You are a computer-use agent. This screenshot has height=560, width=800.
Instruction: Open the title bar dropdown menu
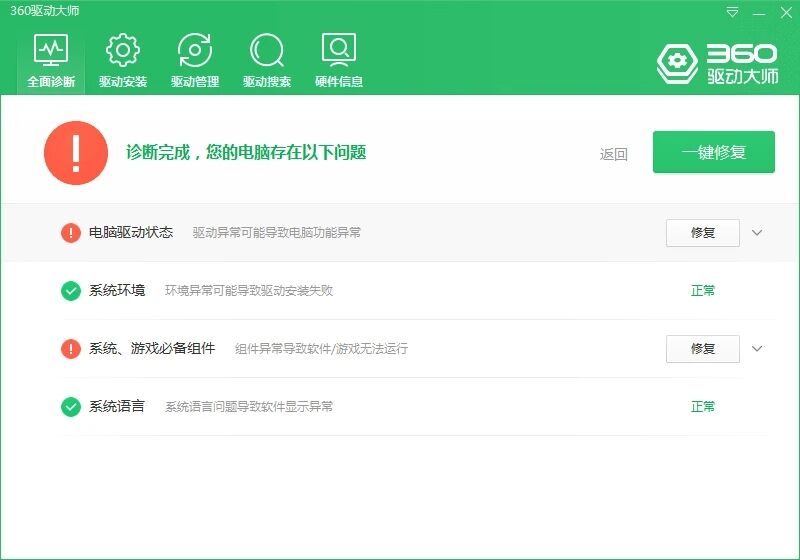click(733, 13)
